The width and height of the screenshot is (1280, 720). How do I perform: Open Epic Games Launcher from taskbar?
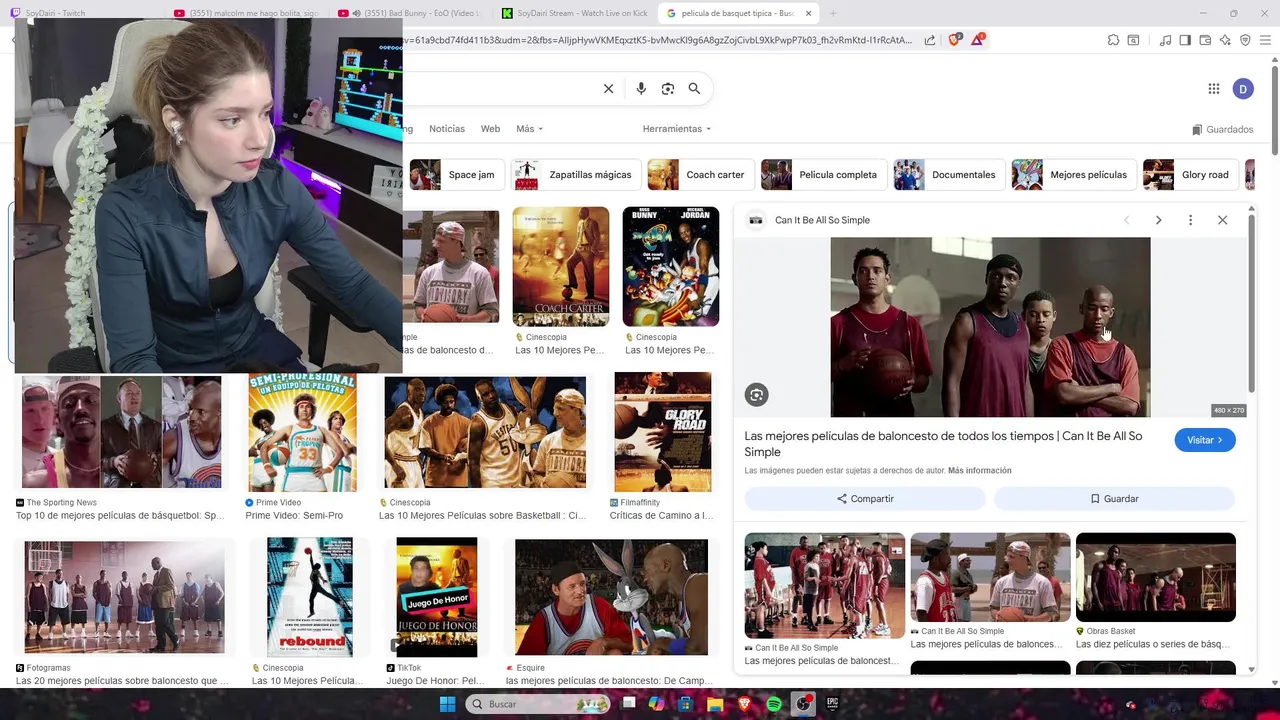click(832, 704)
